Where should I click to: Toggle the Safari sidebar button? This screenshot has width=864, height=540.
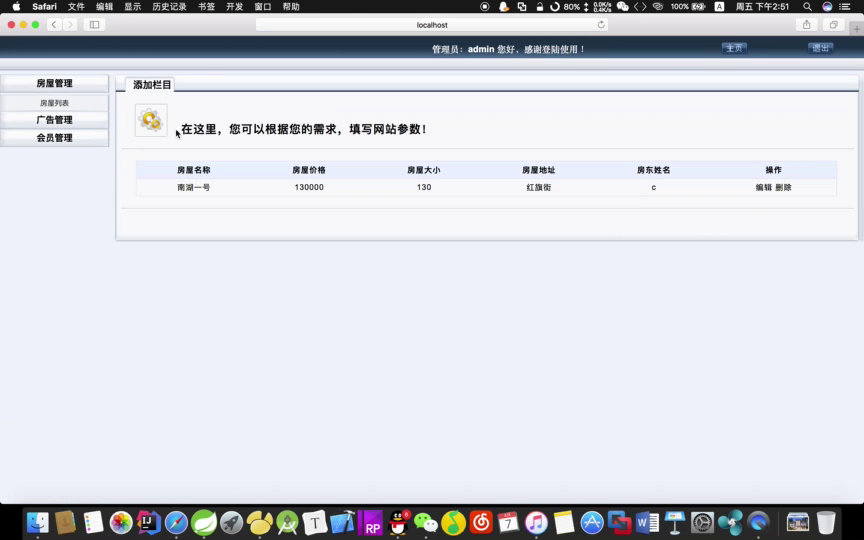[x=94, y=25]
